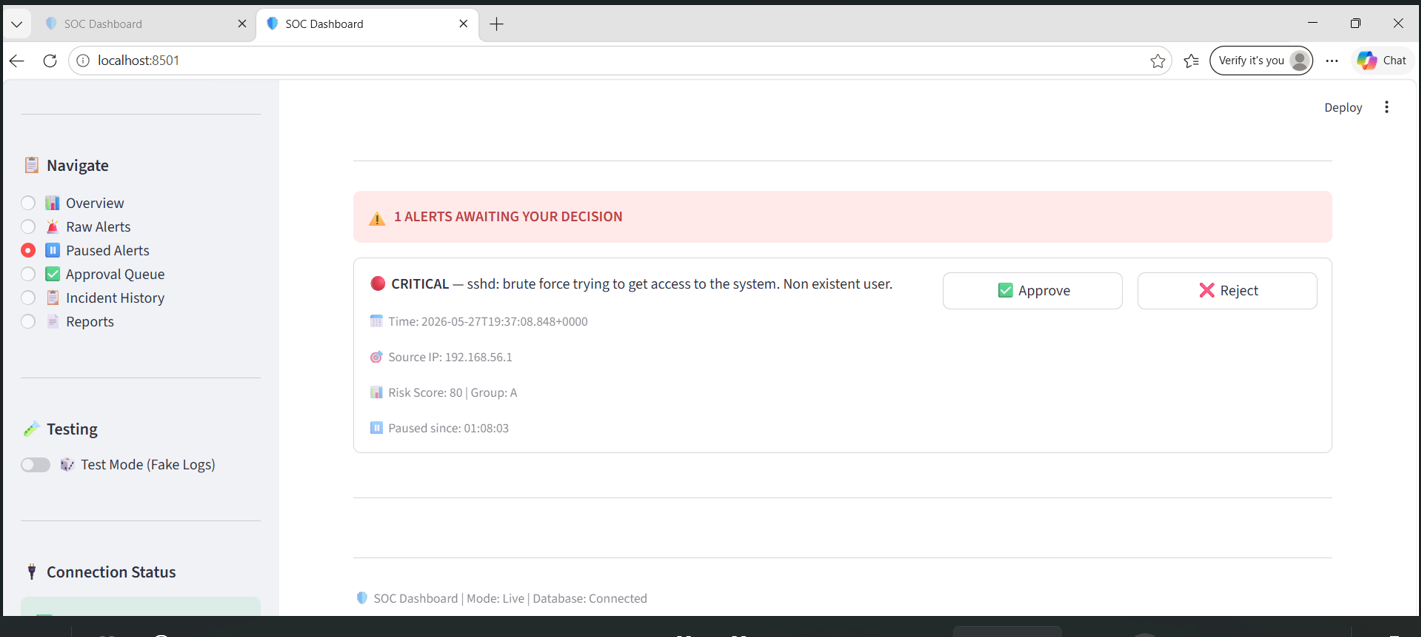The image size is (1421, 637).
Task: Click the Connection Status heading
Action: coord(111,572)
